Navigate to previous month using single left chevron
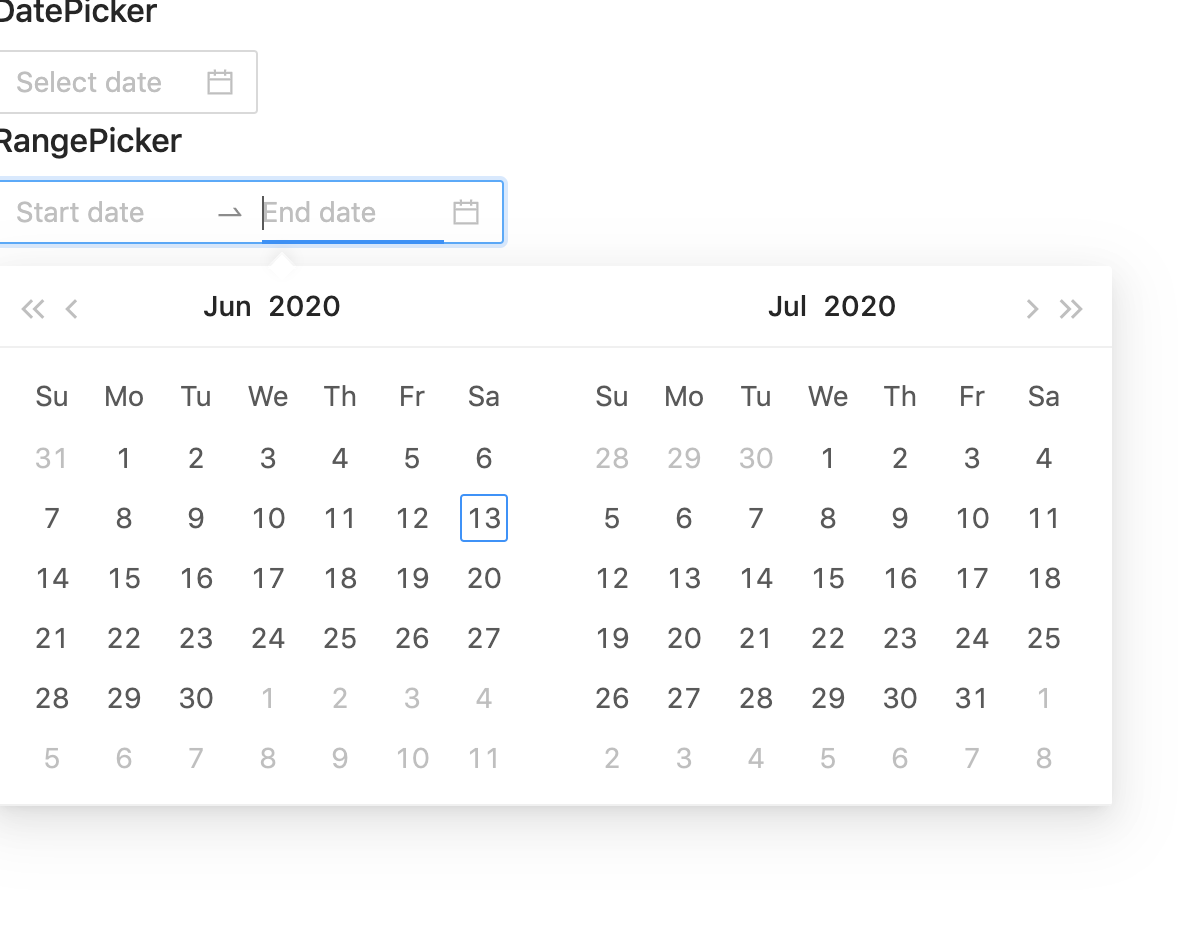This screenshot has height=952, width=1182. pyautogui.click(x=70, y=308)
